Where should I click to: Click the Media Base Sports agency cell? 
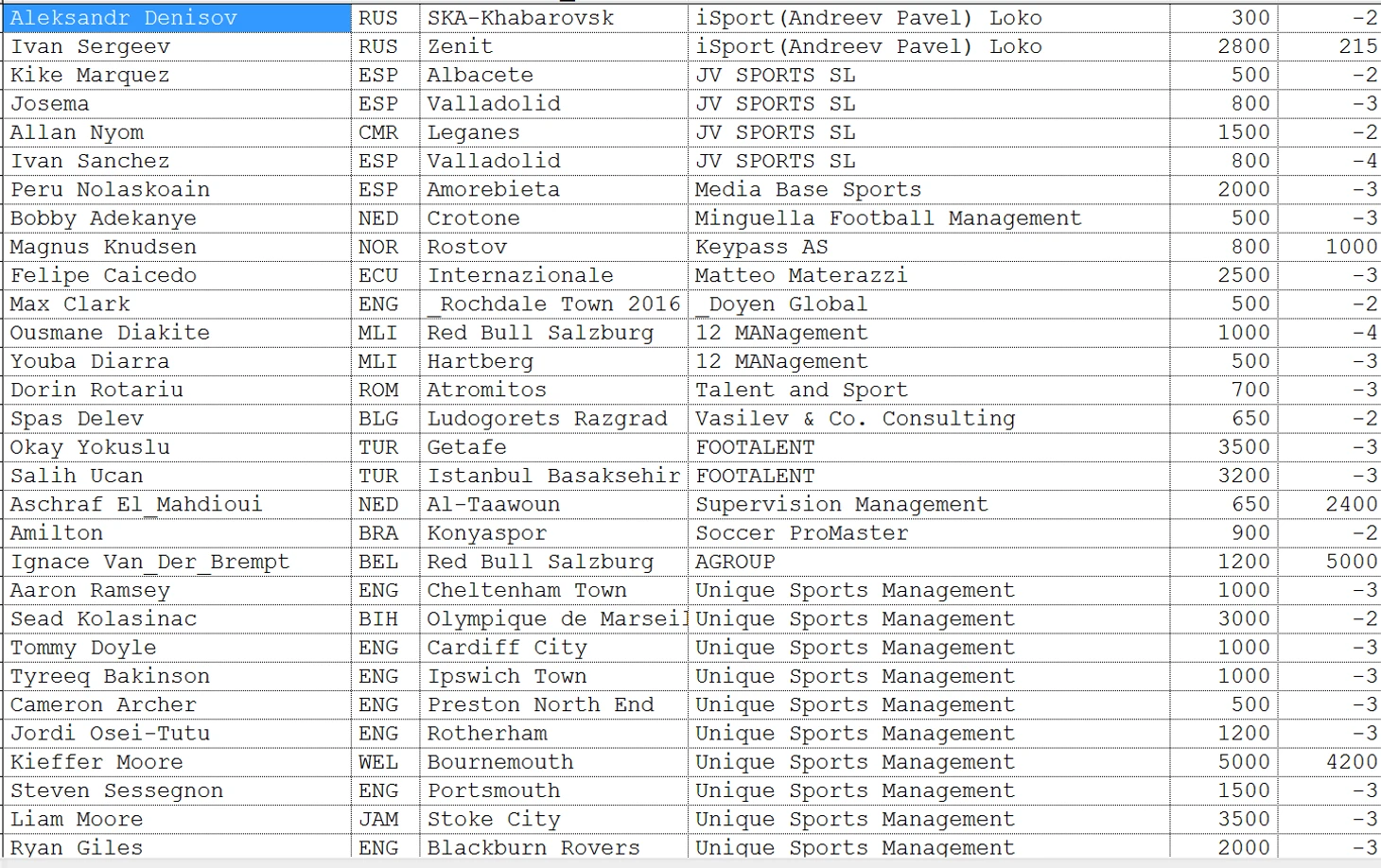point(929,189)
